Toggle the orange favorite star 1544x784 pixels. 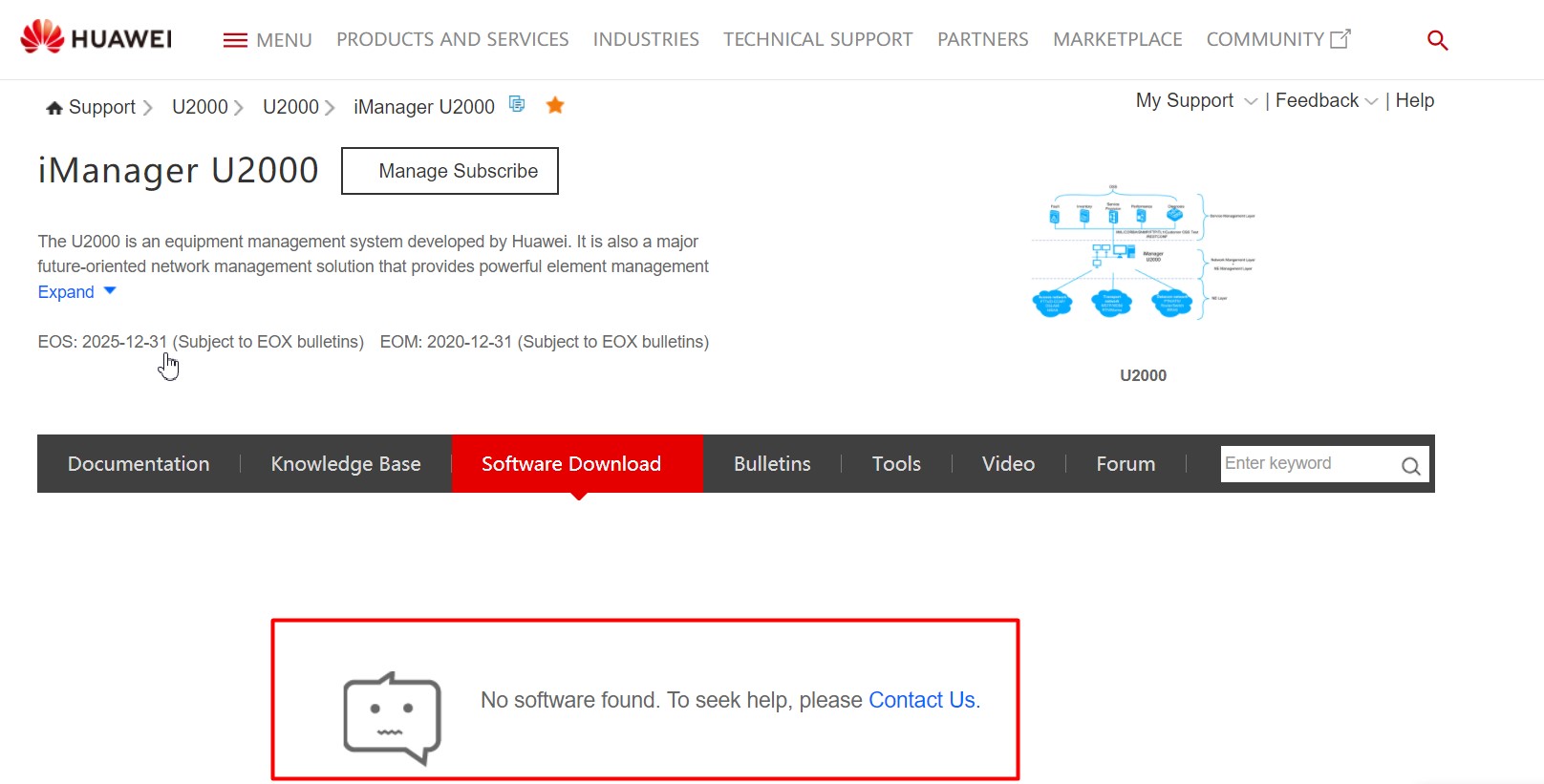(555, 105)
